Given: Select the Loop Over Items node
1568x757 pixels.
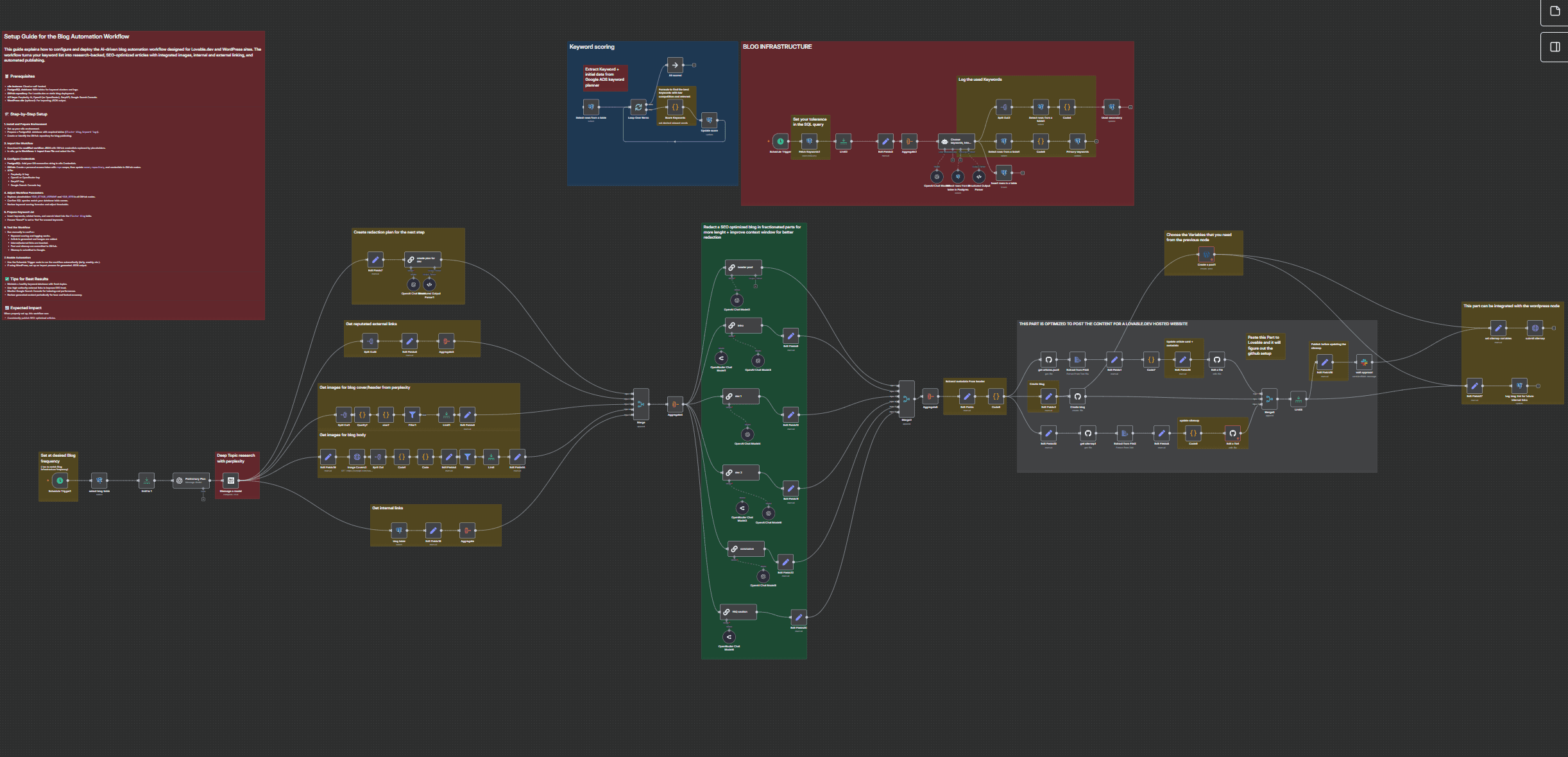Looking at the screenshot, I should (x=638, y=107).
